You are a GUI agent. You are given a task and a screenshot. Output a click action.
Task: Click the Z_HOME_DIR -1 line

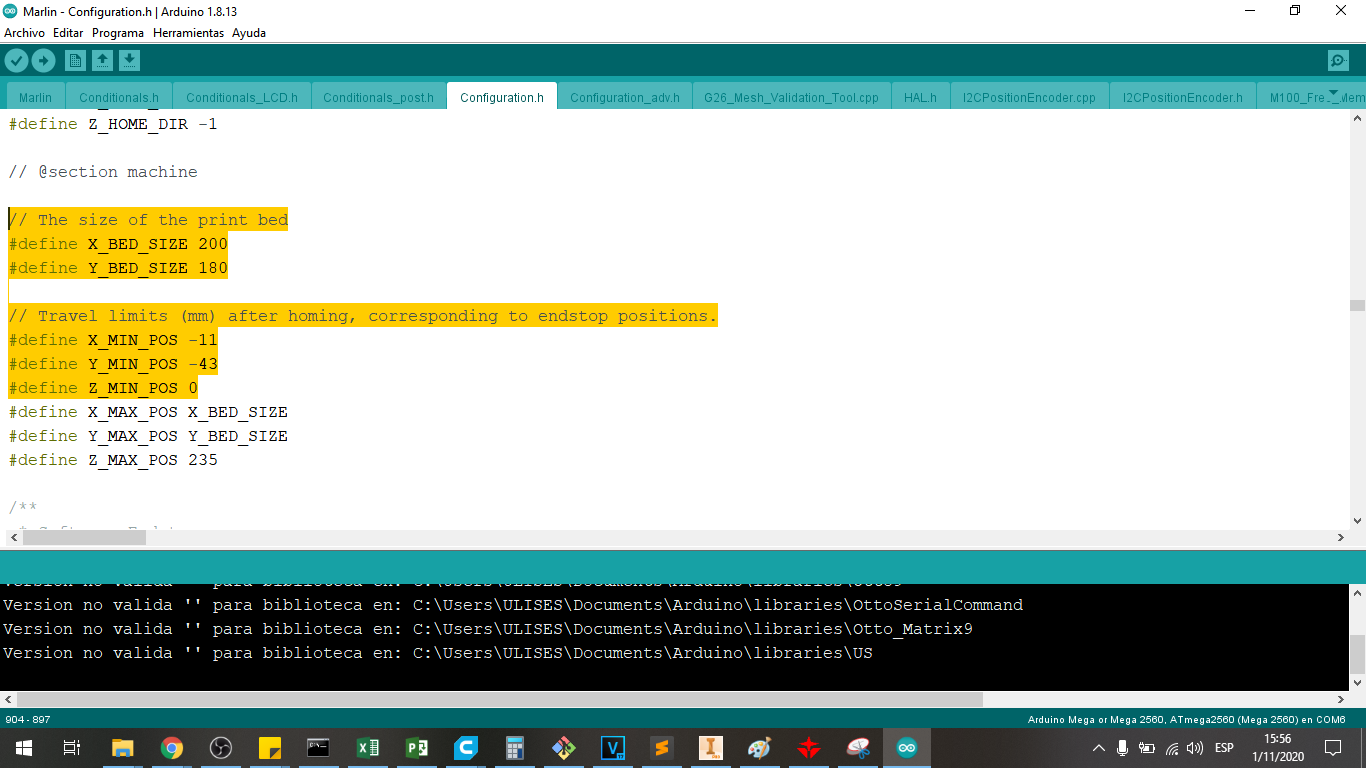(x=113, y=124)
